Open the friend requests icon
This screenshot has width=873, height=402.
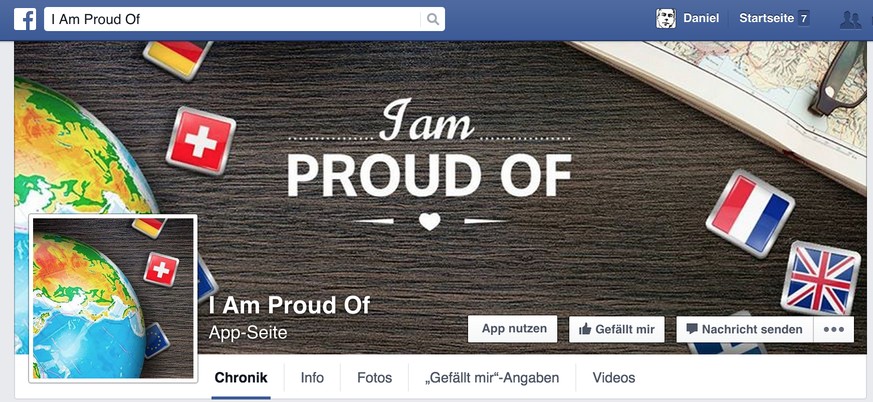tap(850, 19)
